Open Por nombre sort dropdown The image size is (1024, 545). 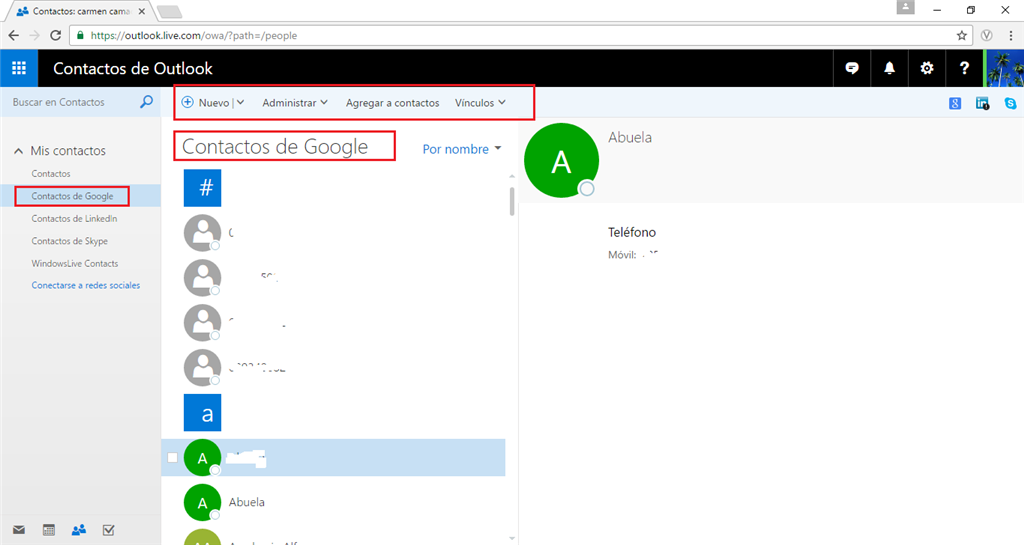click(x=462, y=149)
